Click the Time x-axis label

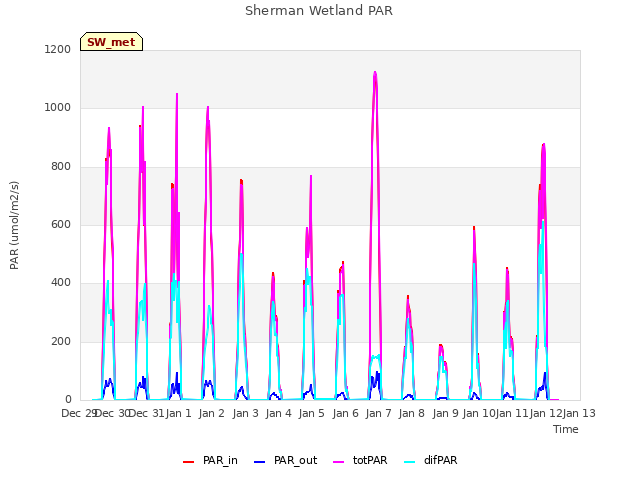coord(565,429)
